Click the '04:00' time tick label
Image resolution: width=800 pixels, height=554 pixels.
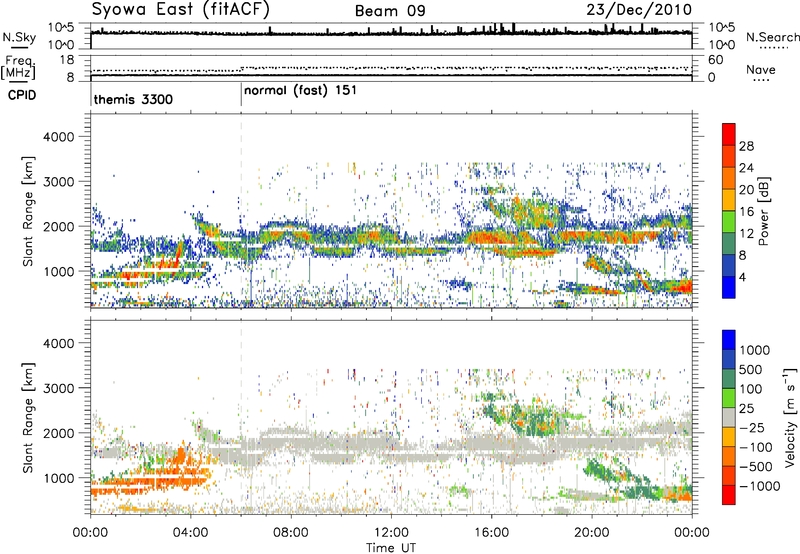point(190,533)
